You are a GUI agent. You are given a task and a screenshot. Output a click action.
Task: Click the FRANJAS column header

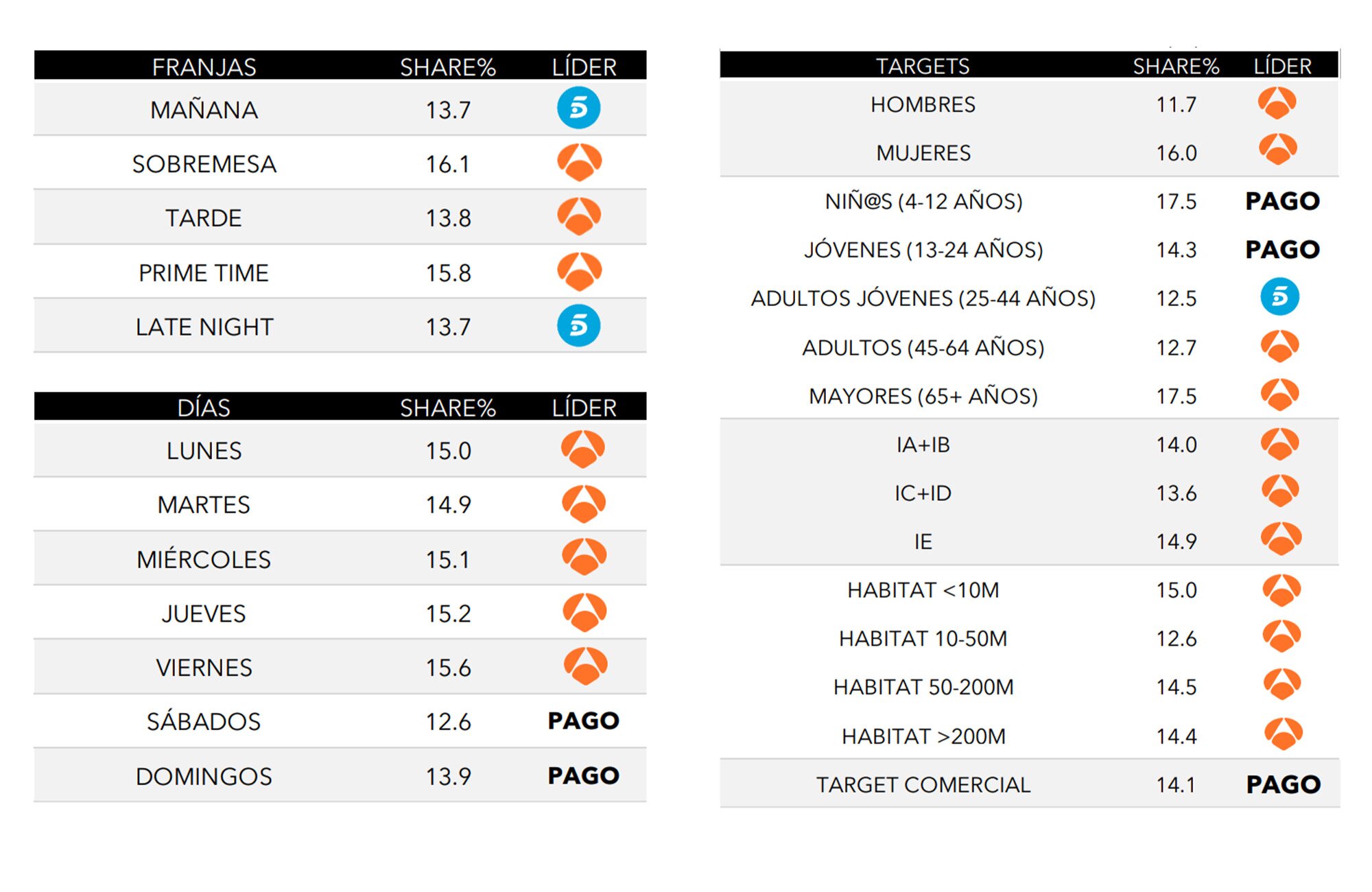click(x=204, y=67)
